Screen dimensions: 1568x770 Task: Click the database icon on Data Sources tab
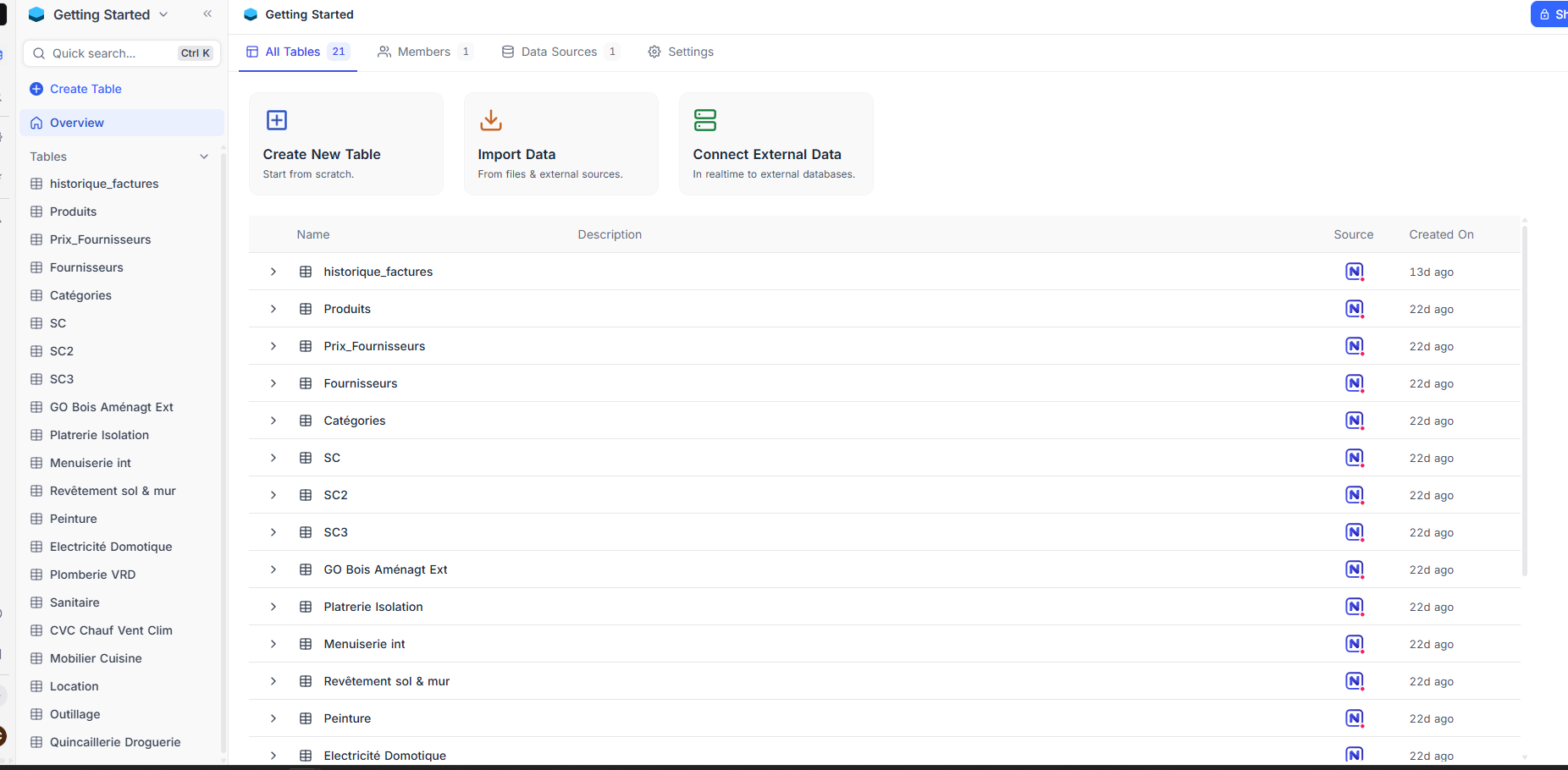point(508,52)
